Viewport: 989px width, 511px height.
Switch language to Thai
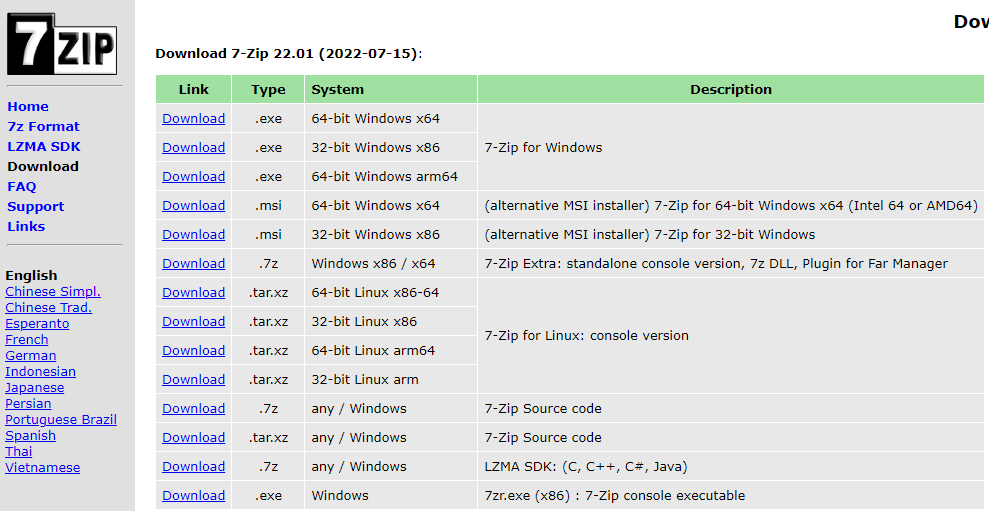(18, 452)
